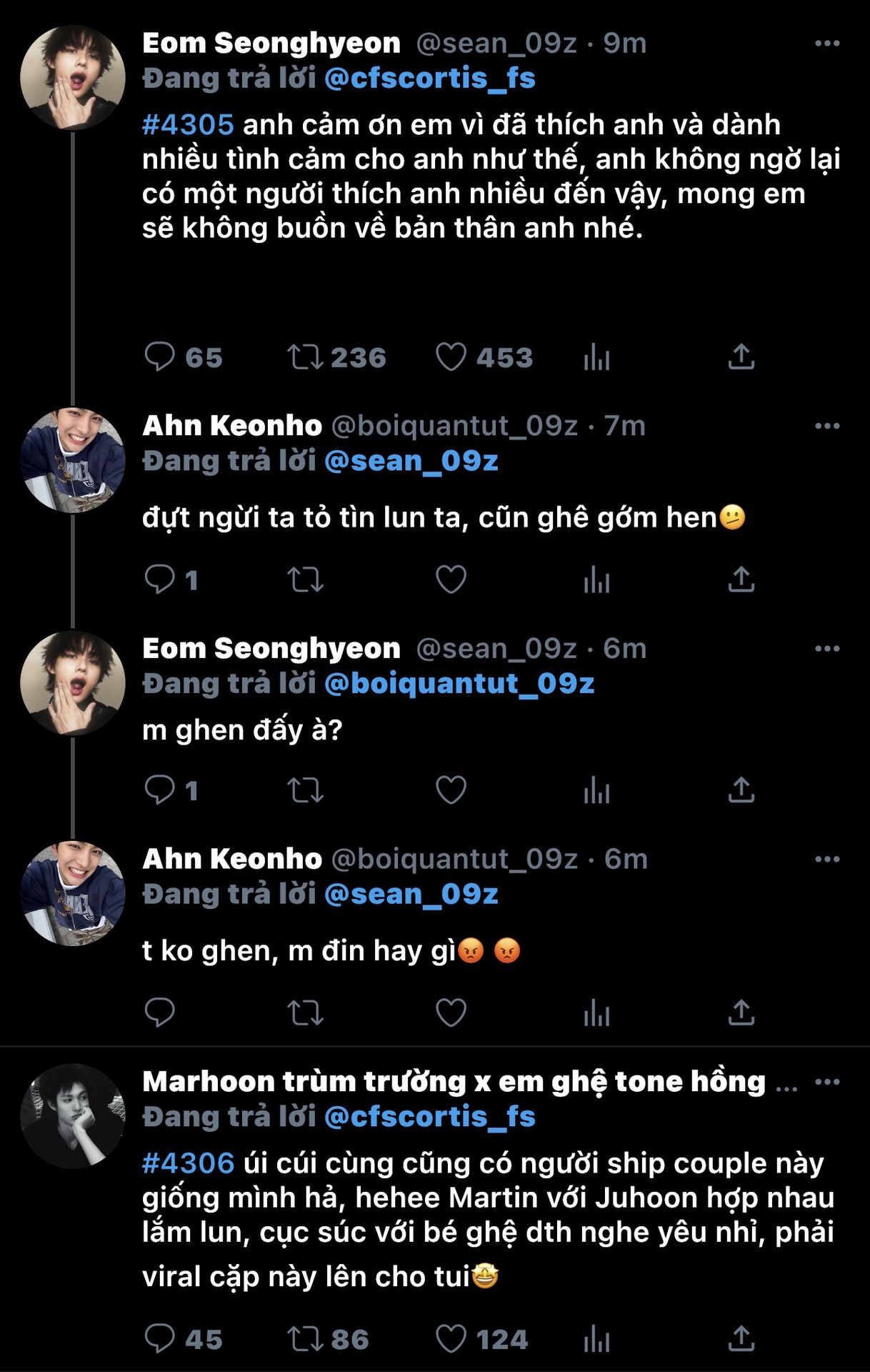Screen dimensions: 870x1372
Task: View analytics for the #4306 tweet
Action: (x=596, y=1339)
